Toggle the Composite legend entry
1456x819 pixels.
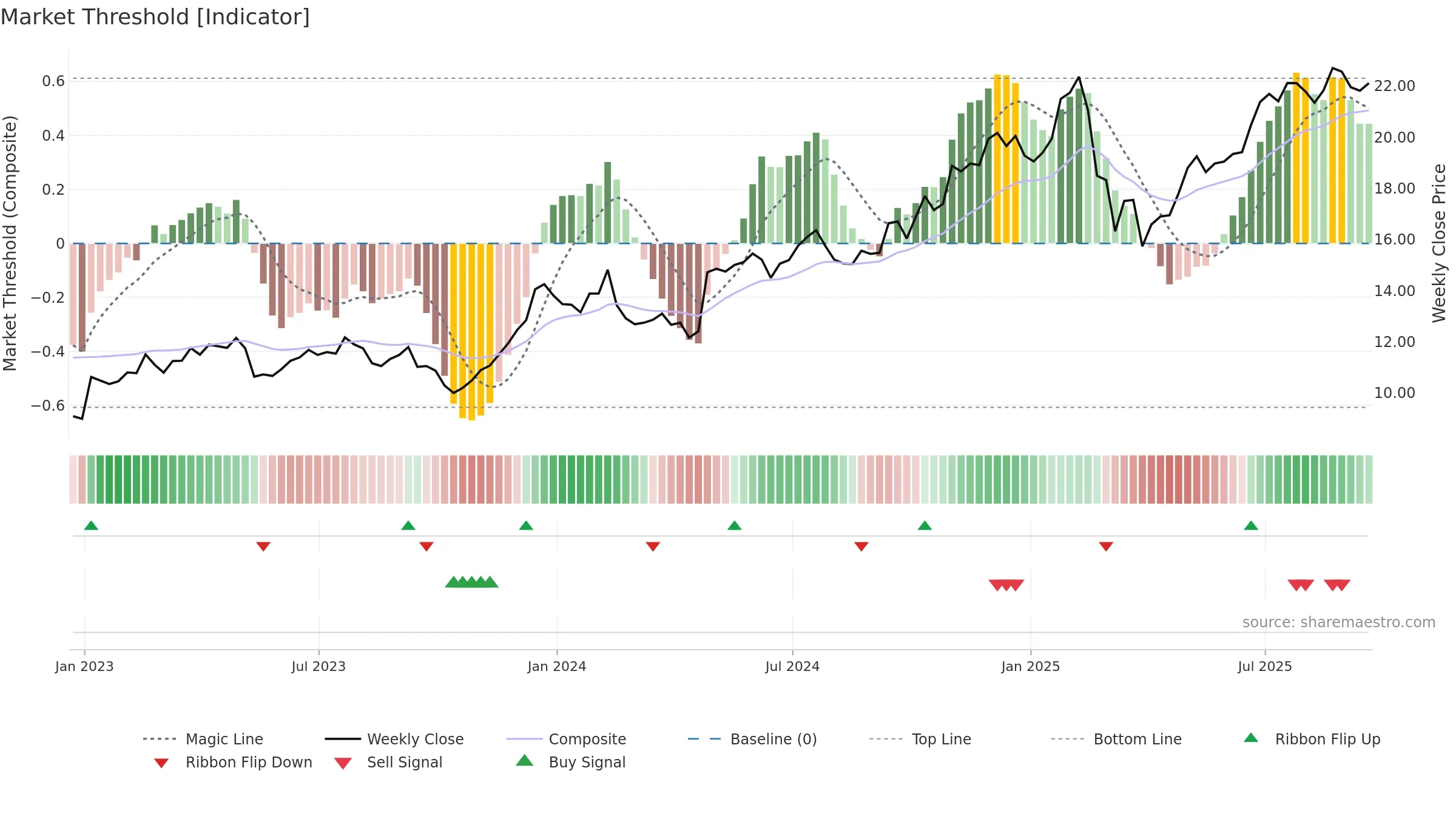566,739
